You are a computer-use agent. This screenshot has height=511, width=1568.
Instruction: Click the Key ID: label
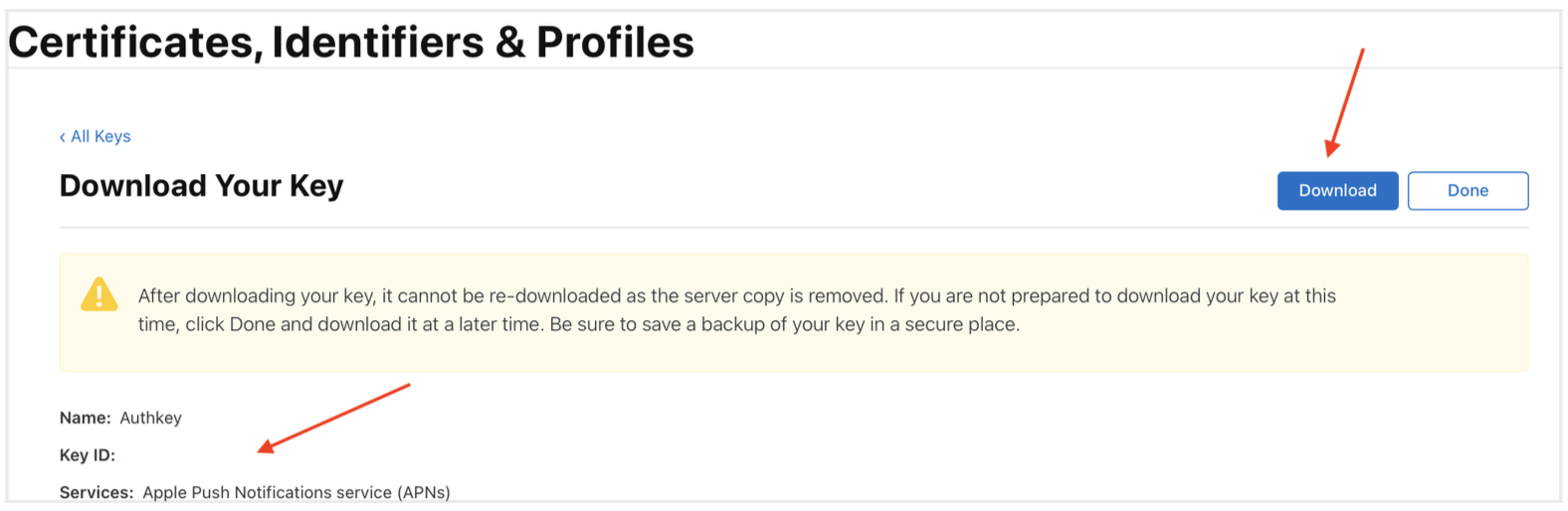coord(88,455)
